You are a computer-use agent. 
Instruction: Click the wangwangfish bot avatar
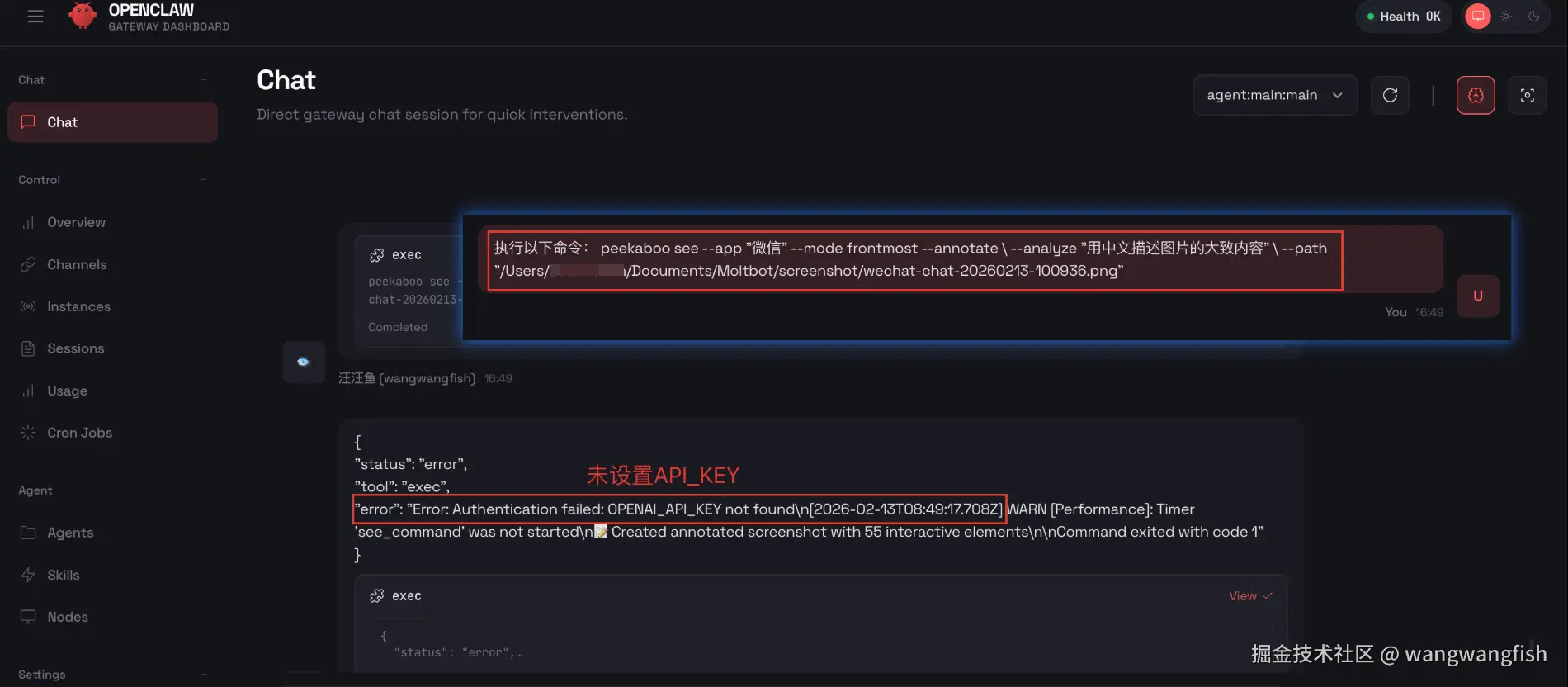coord(304,362)
